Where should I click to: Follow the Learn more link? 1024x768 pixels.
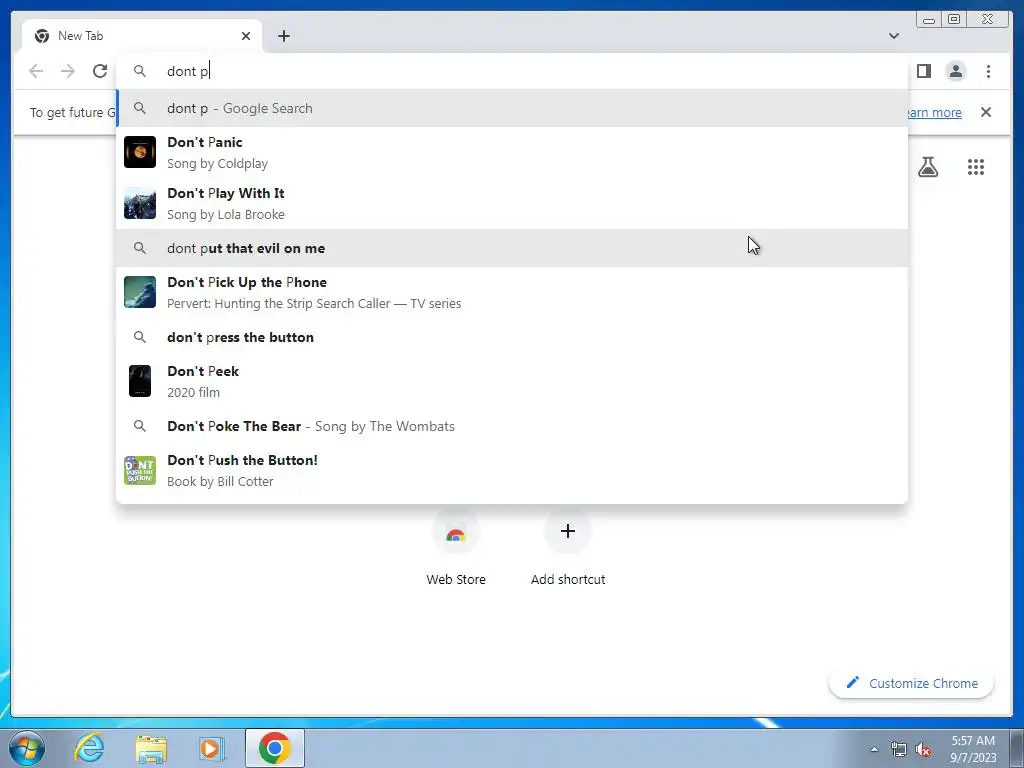click(934, 112)
